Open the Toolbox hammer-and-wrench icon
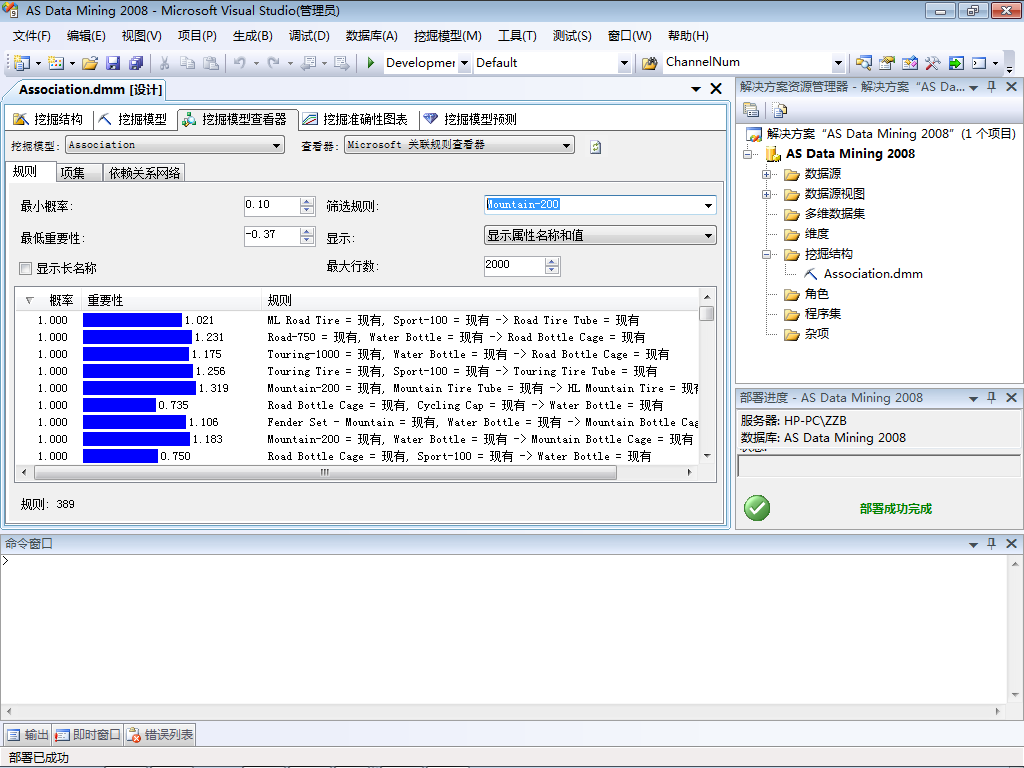This screenshot has width=1024, height=768. [x=932, y=63]
